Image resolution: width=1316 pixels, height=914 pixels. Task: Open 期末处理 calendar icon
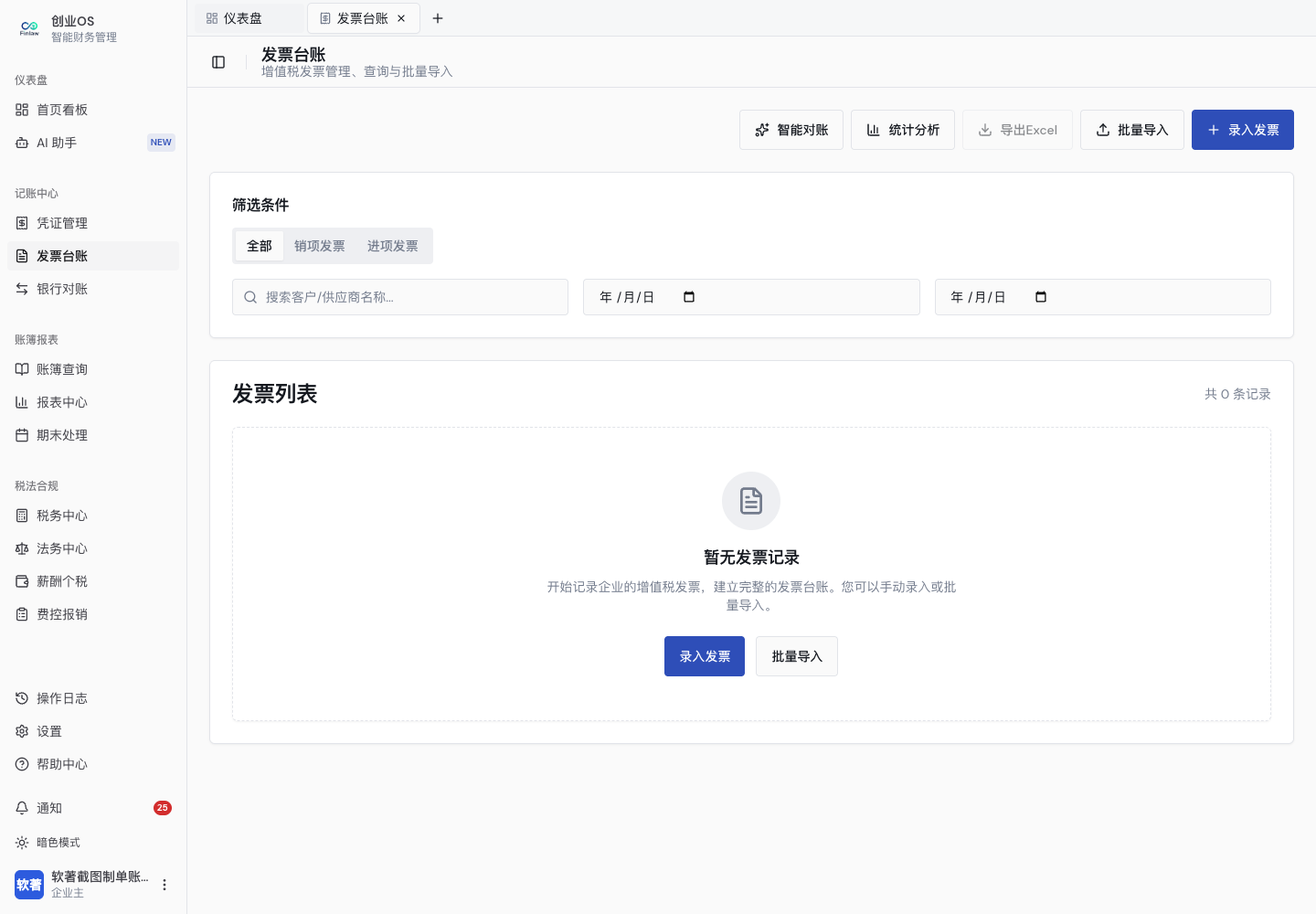22,435
